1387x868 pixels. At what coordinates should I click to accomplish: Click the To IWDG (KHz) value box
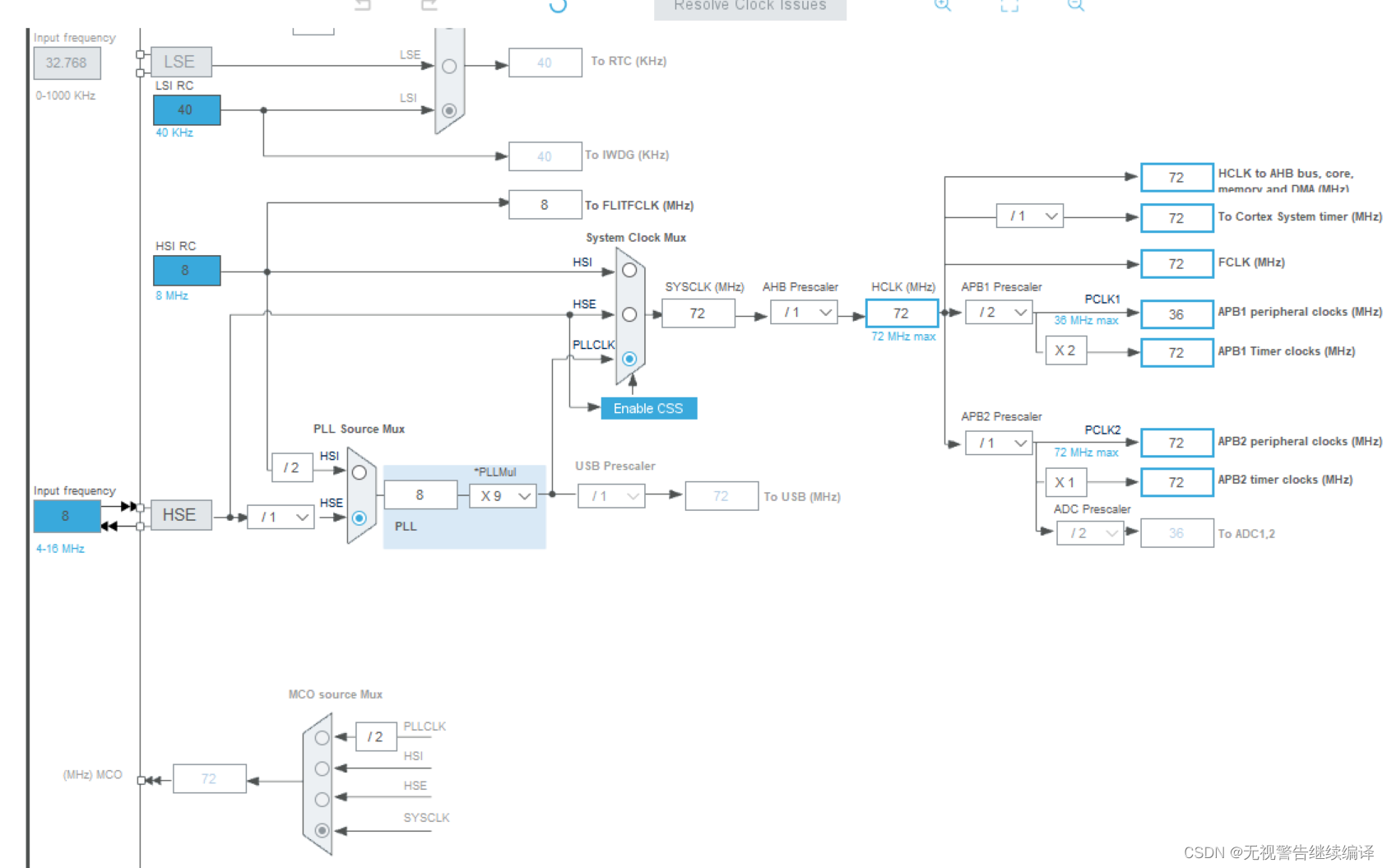coord(545,156)
